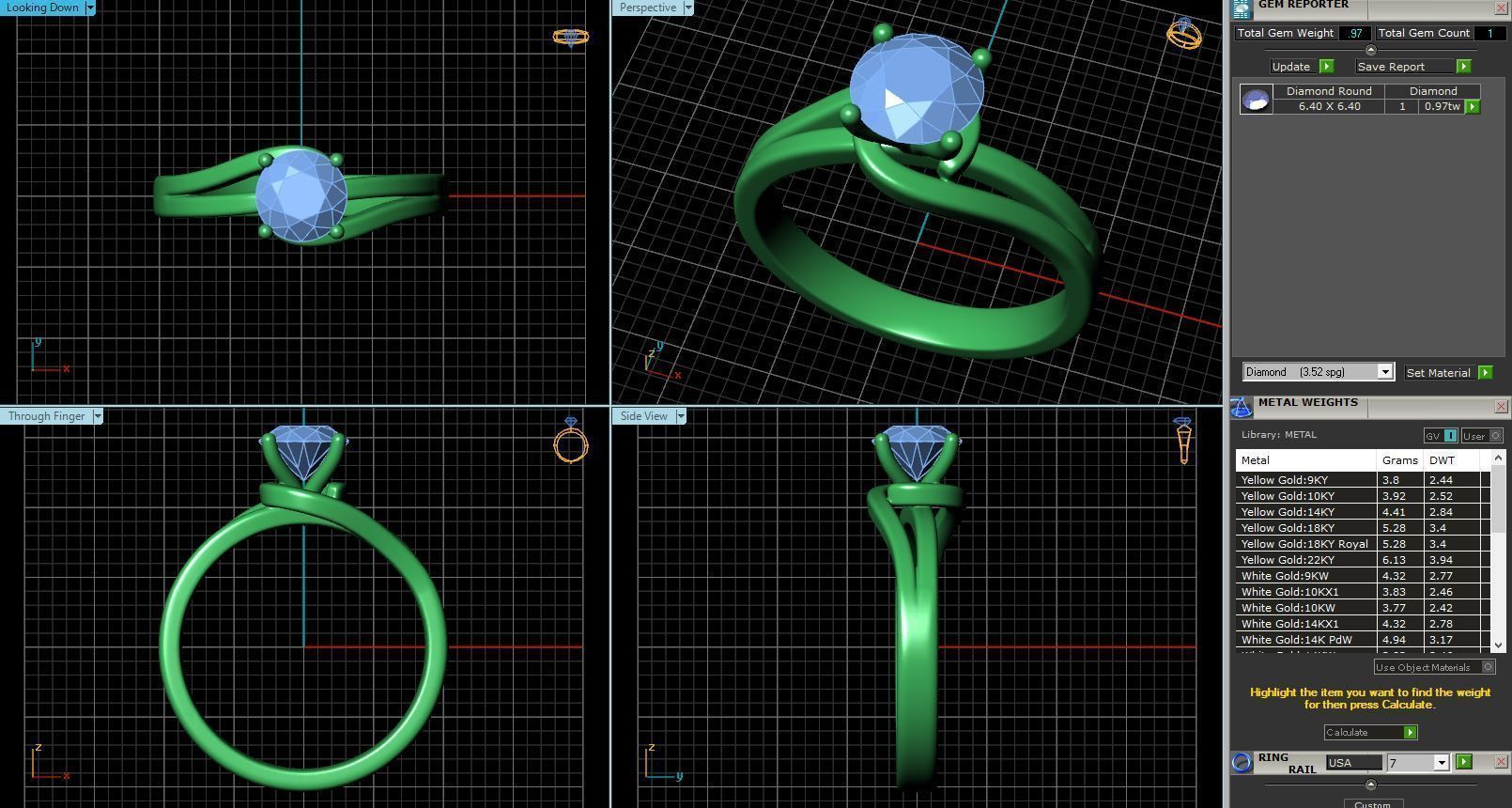Viewport: 1512px width, 808px height.
Task: Select the White Gold:10KX1 row
Action: click(x=1363, y=592)
